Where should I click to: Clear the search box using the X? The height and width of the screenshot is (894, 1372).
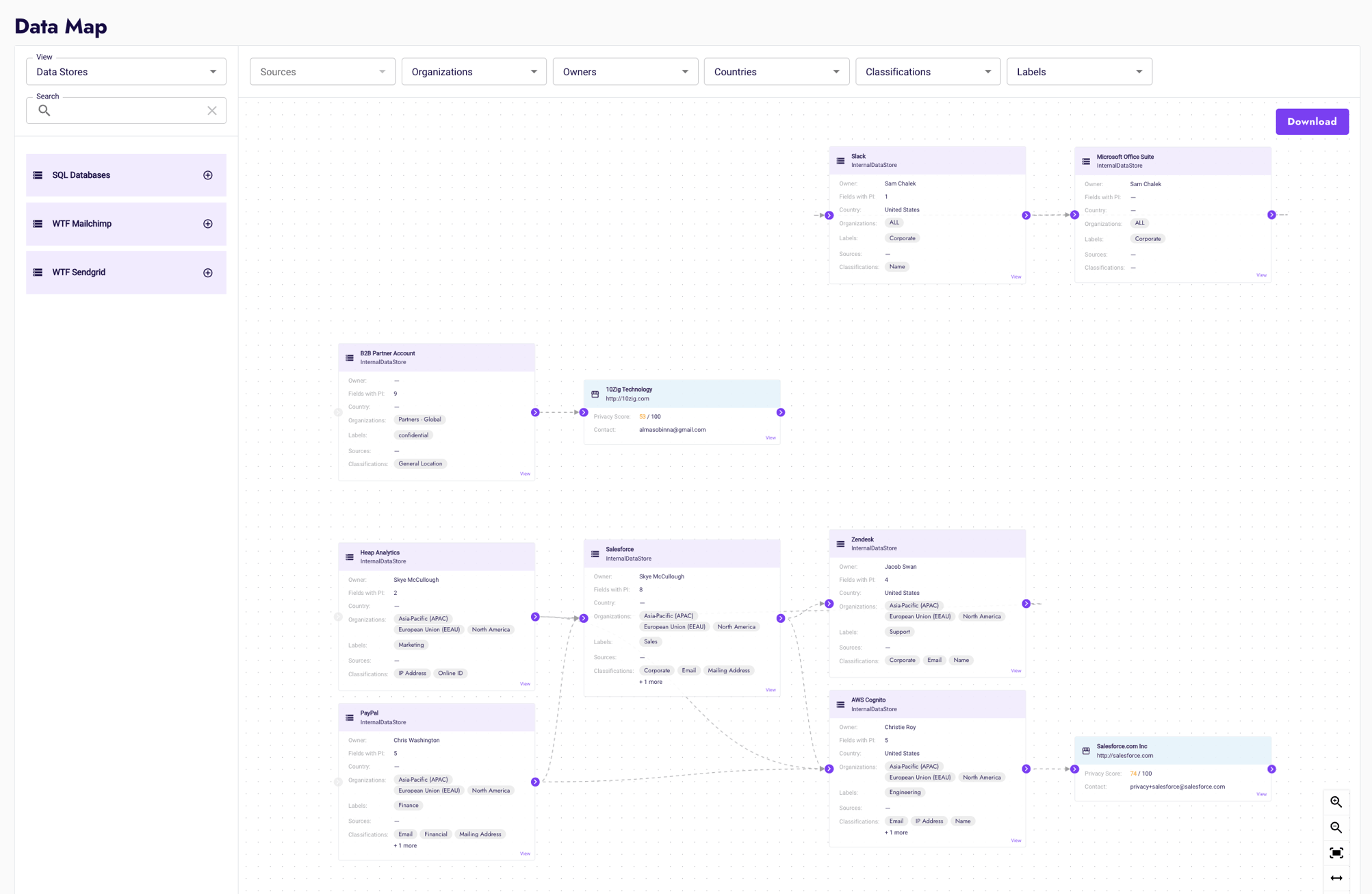(x=211, y=110)
